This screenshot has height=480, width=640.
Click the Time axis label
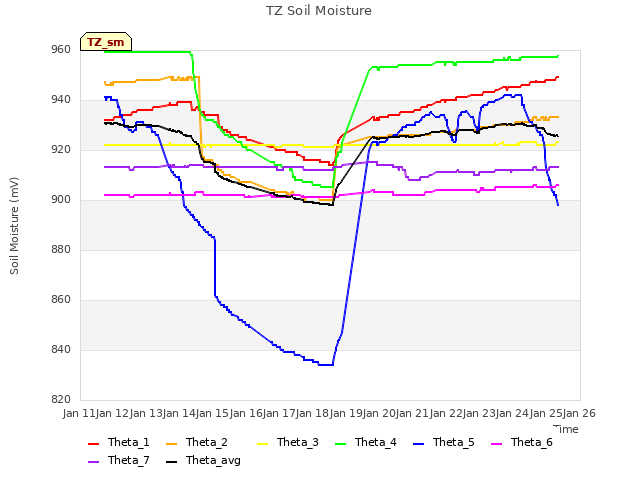pos(566,429)
